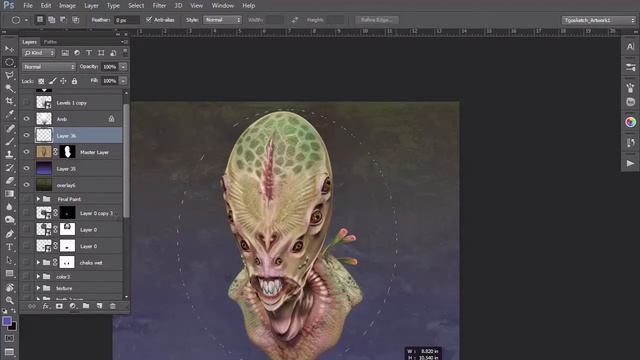
Task: Open the Actions play panel icon
Action: pyautogui.click(x=630, y=163)
